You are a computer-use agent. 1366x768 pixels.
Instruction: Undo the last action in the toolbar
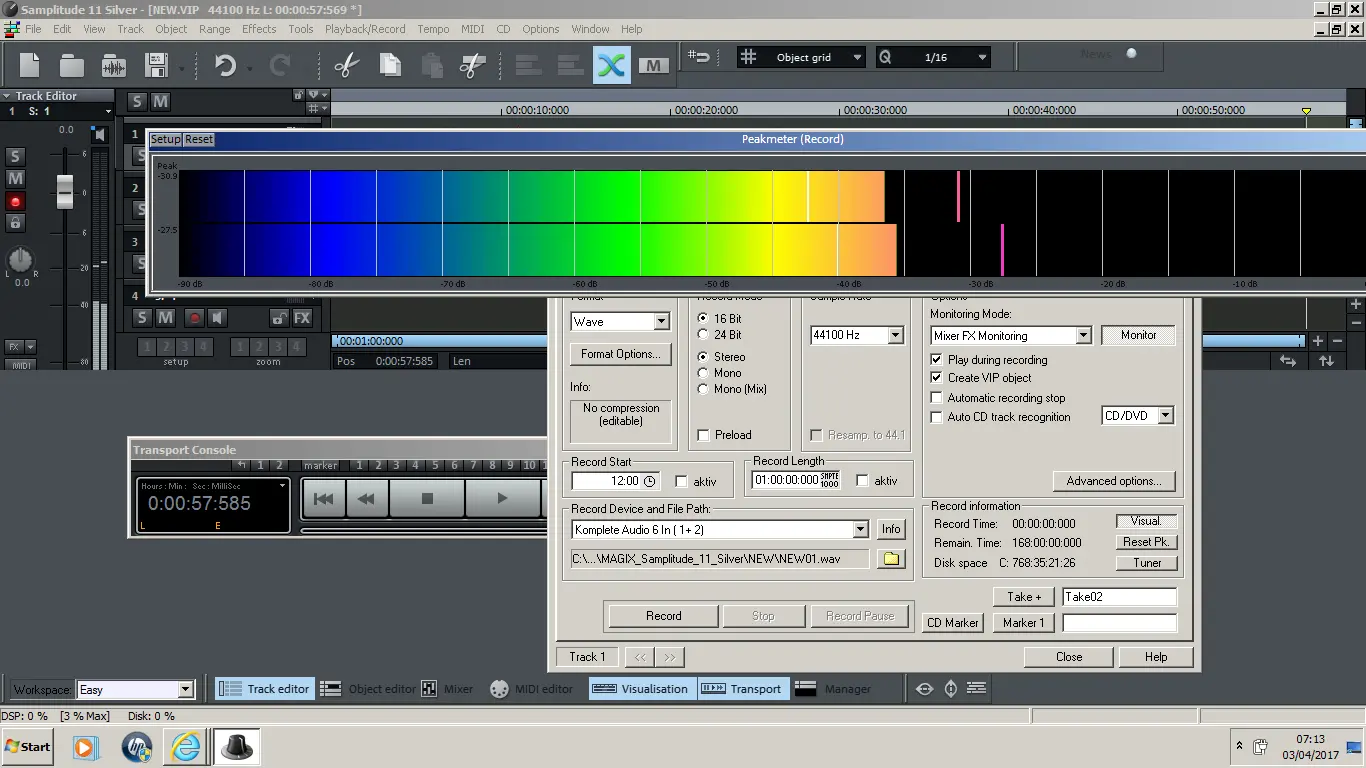(x=225, y=66)
